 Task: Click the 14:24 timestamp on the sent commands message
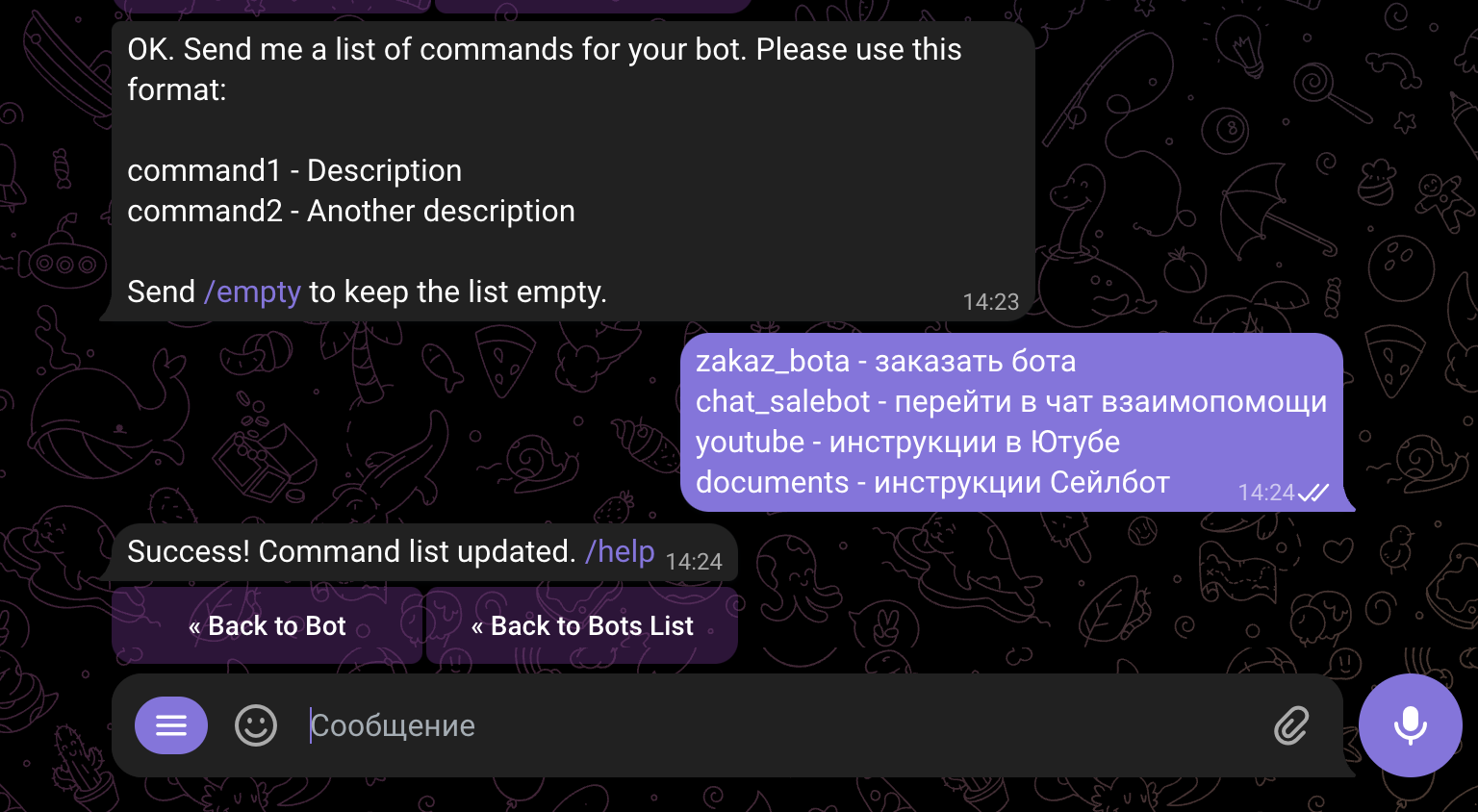coord(1265,493)
